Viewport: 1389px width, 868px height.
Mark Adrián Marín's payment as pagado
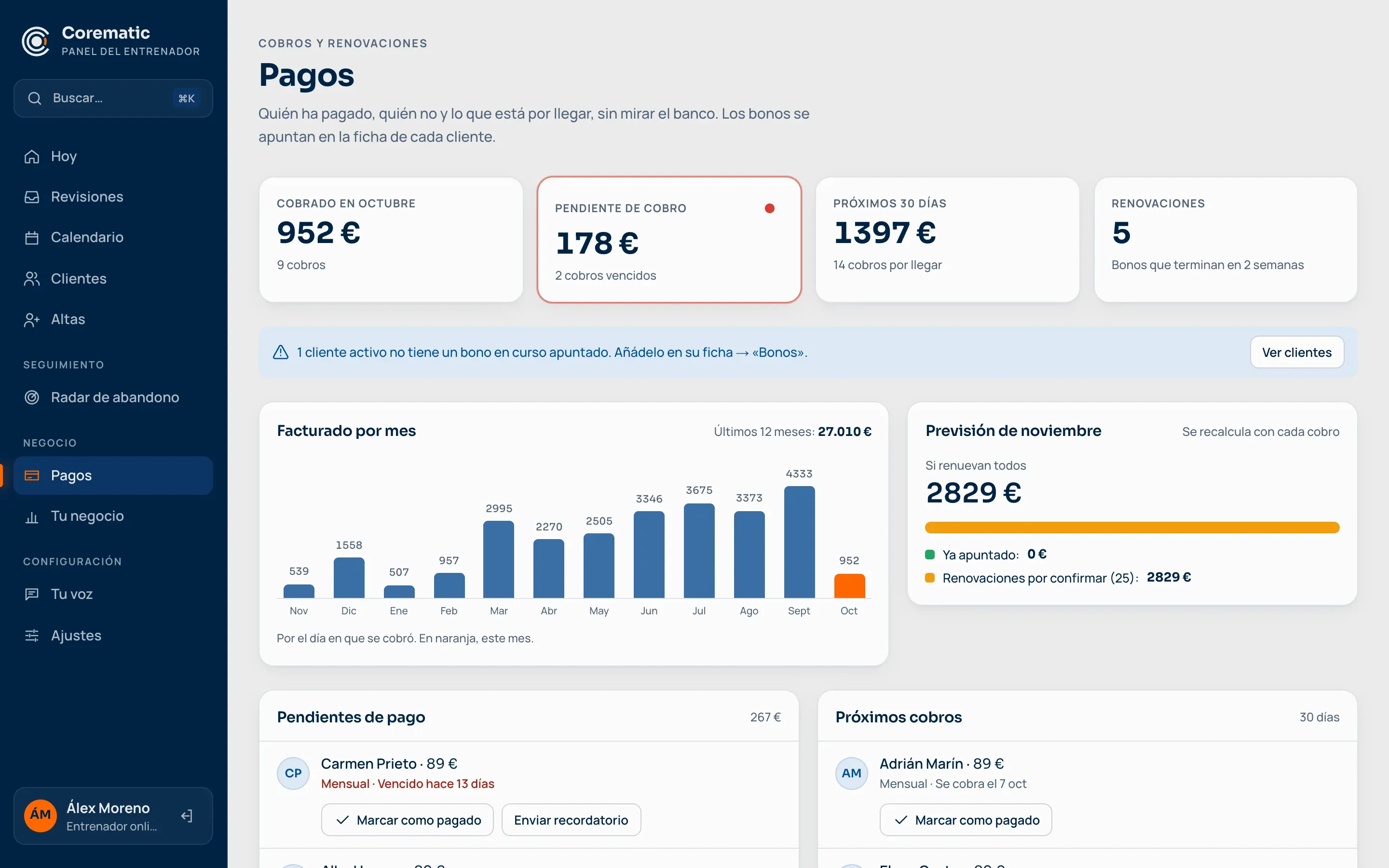tap(966, 820)
